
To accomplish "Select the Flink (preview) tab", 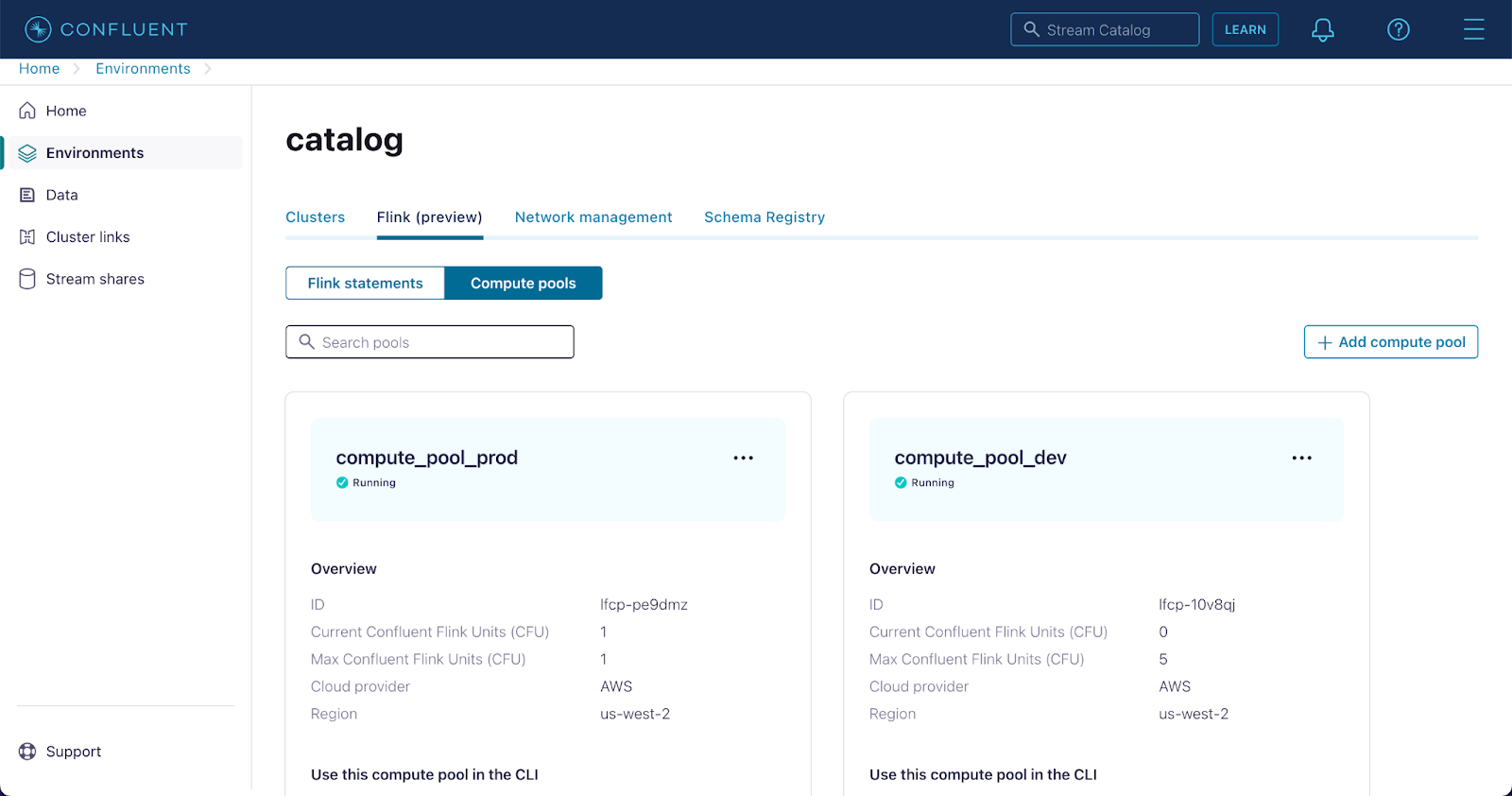I will point(430,217).
